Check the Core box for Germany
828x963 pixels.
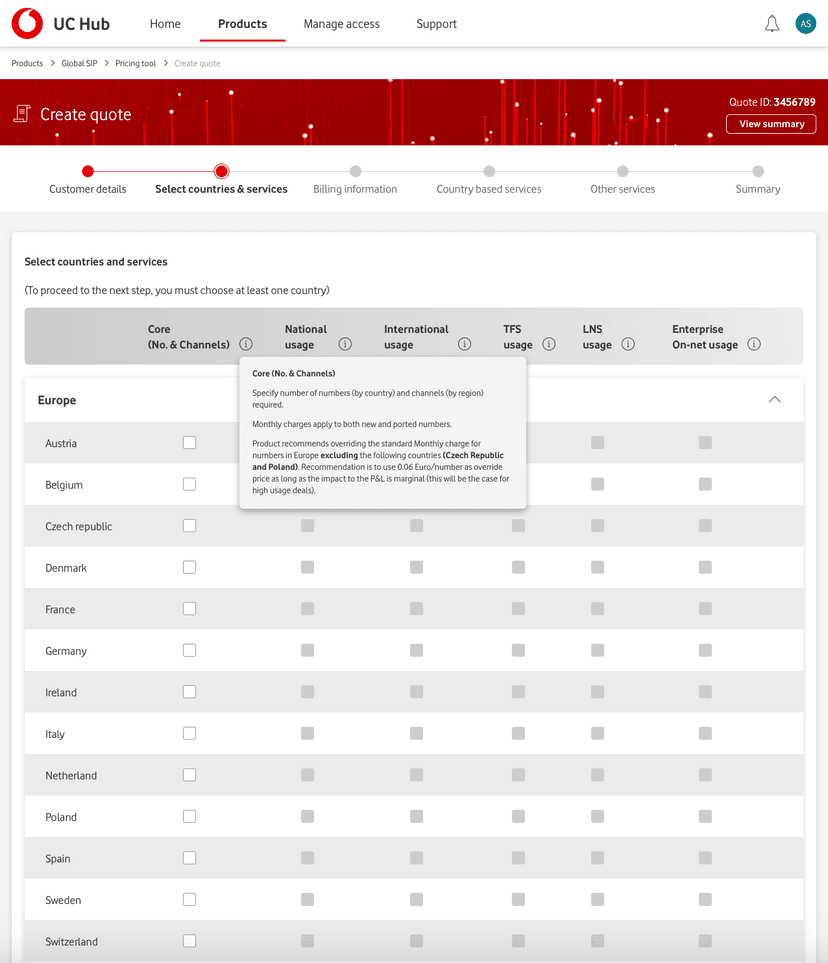coord(189,650)
